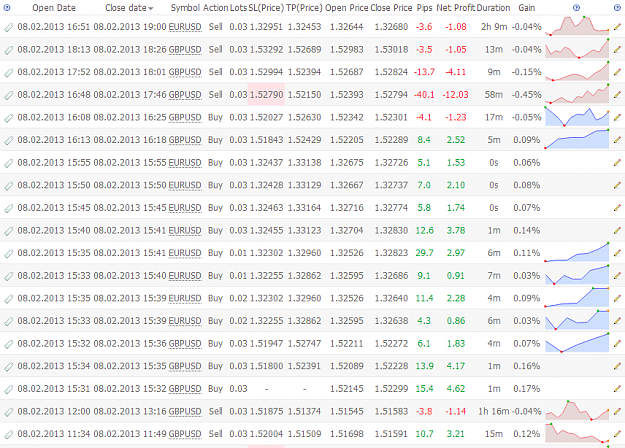Open the mini chart for the 3.21 trade
Screen dimensions: 625x448
(577, 433)
